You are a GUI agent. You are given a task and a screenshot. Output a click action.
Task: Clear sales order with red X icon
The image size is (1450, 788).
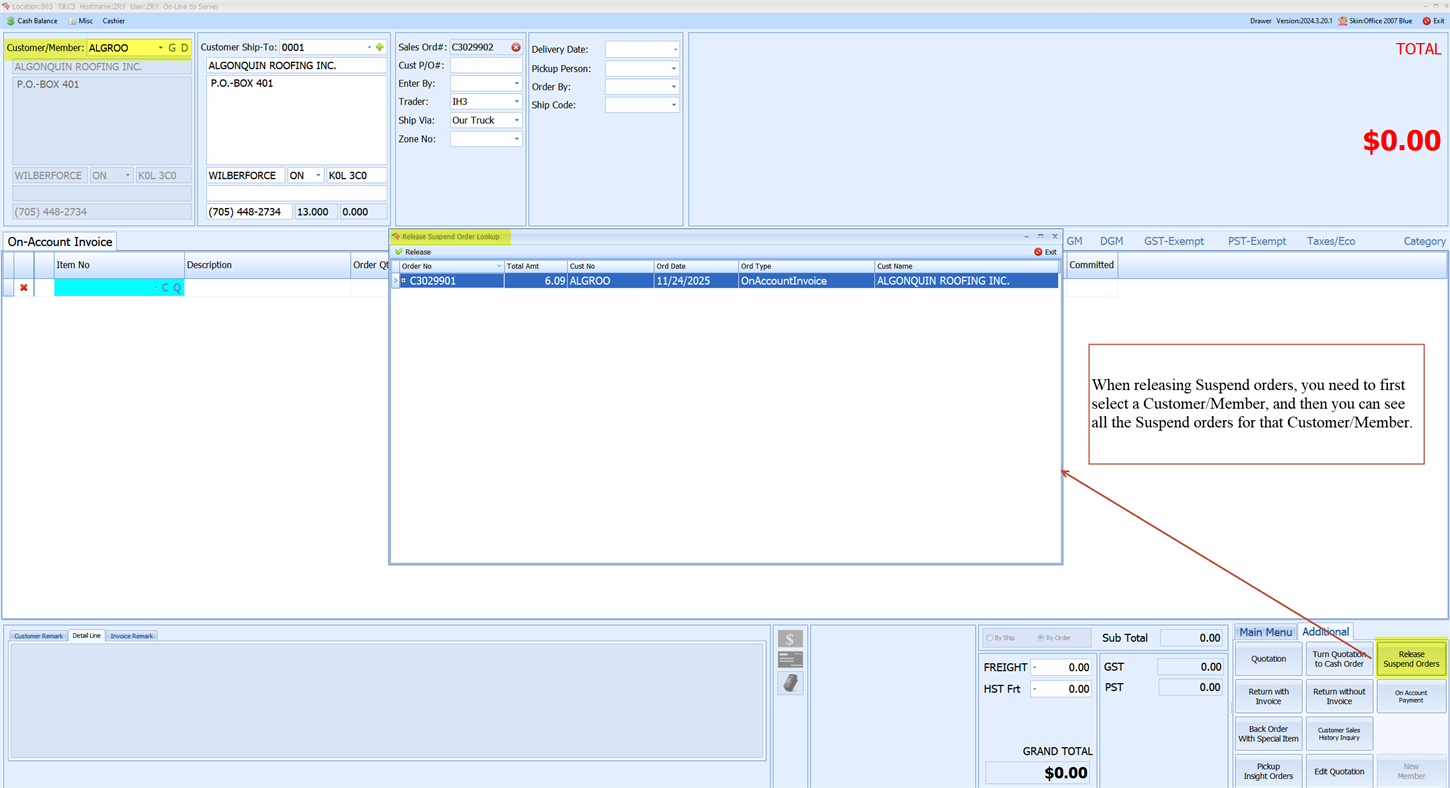pyautogui.click(x=516, y=47)
